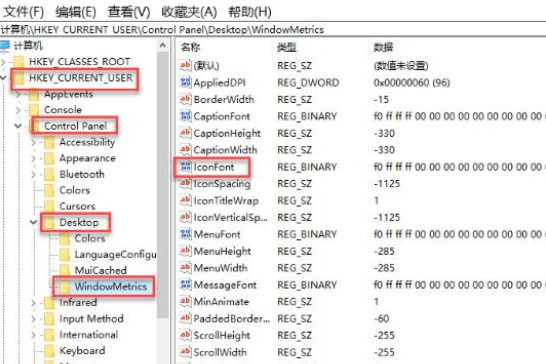This screenshot has width=546, height=364.
Task: Open the 文件(F) menu
Action: [x=23, y=12]
